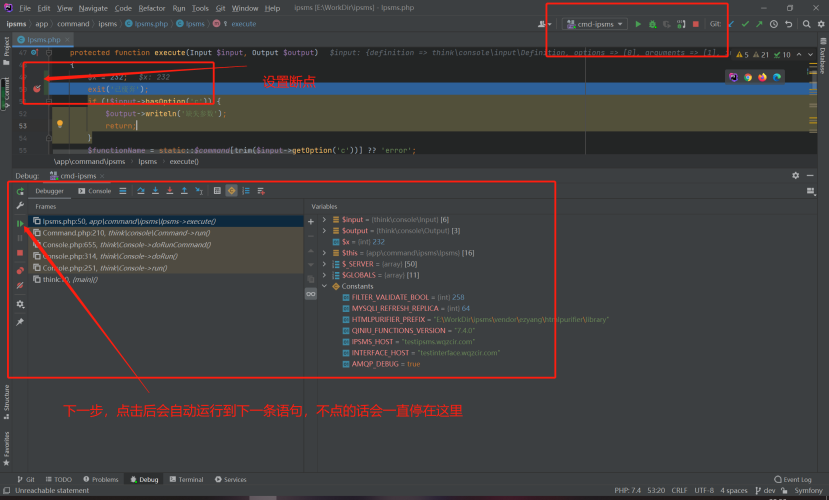
Task: Collapse the Constants node
Action: (324, 286)
